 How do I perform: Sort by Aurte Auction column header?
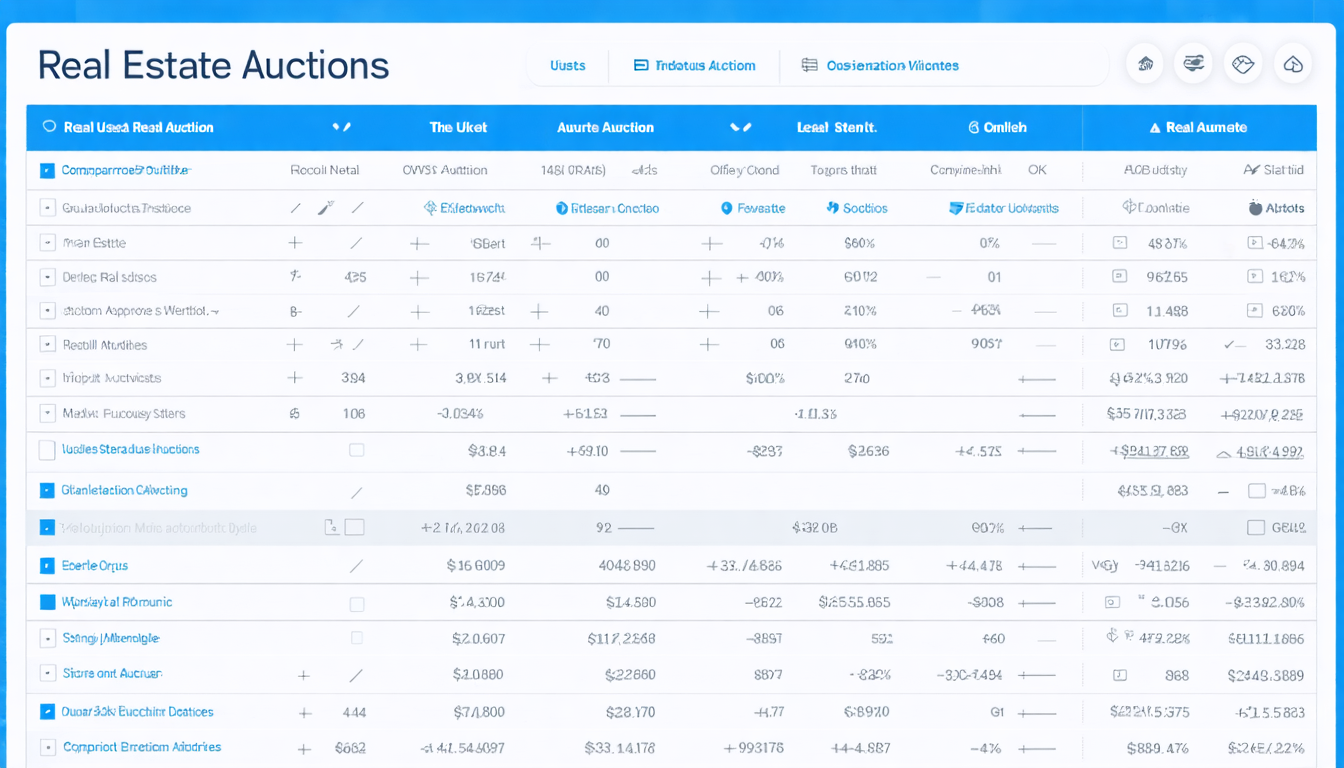(x=605, y=127)
